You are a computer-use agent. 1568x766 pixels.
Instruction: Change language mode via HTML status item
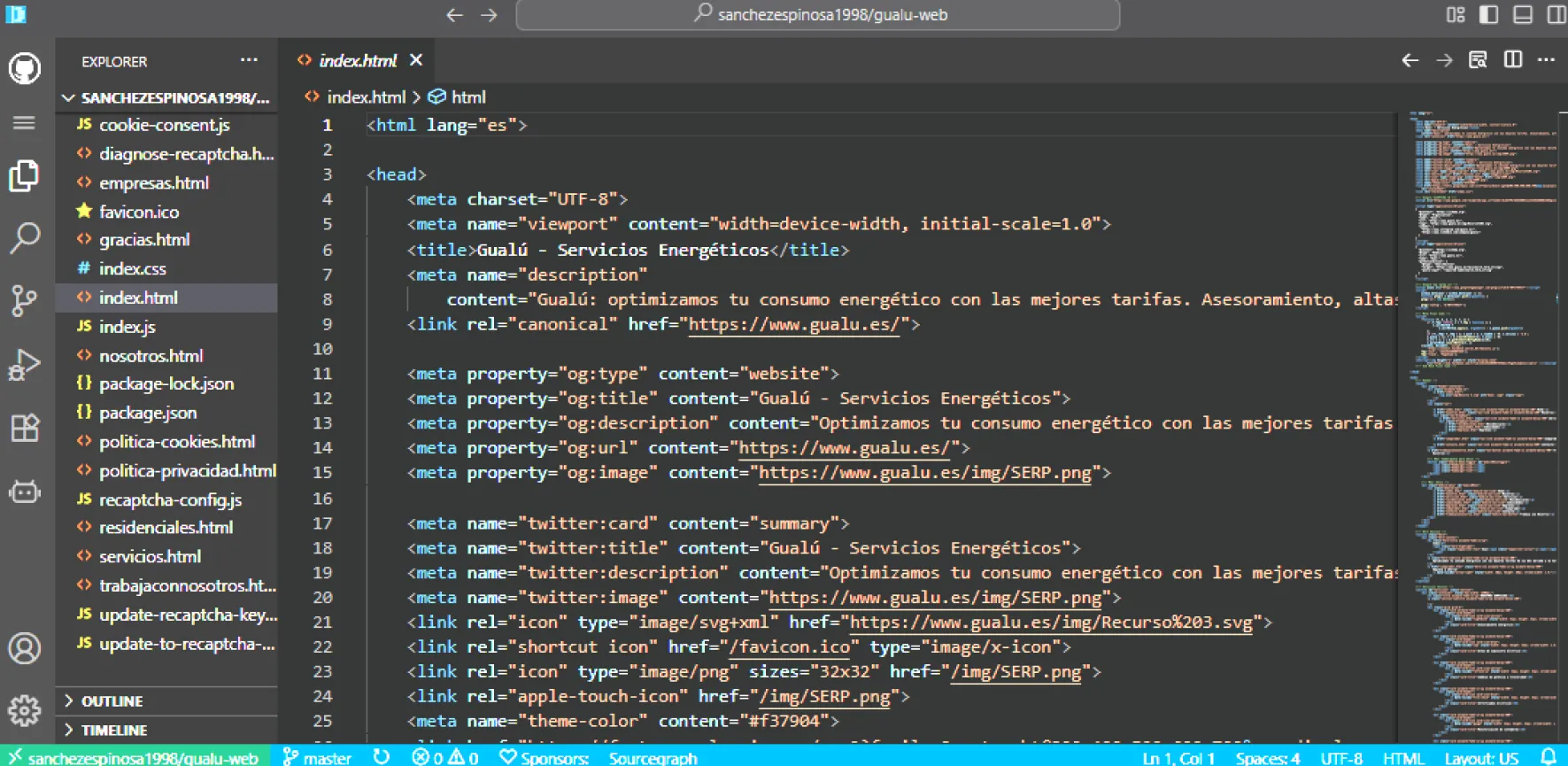pyautogui.click(x=1403, y=758)
